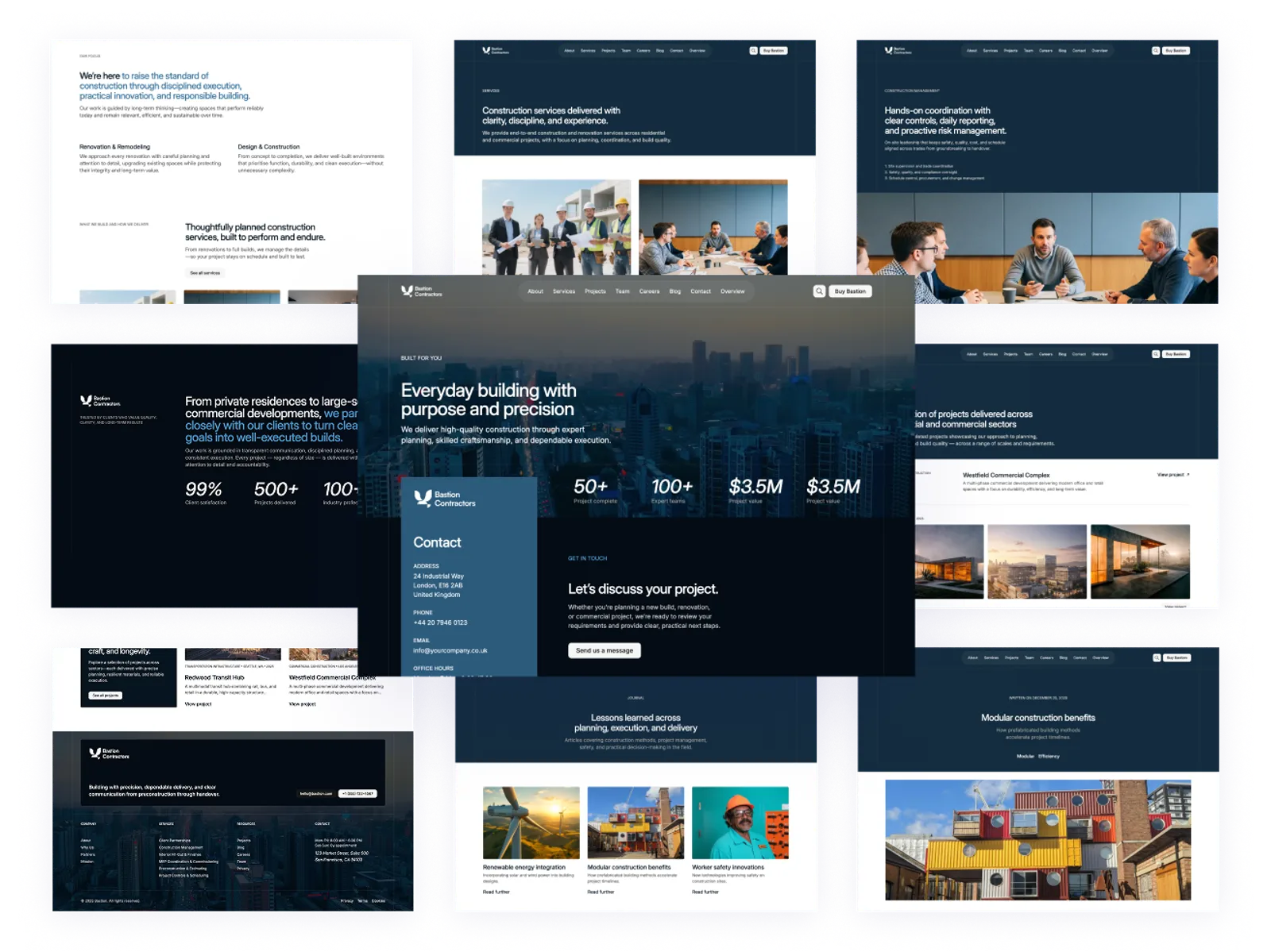Click the Buy Bastion button in center navbar
The width and height of the screenshot is (1271, 952).
850,291
